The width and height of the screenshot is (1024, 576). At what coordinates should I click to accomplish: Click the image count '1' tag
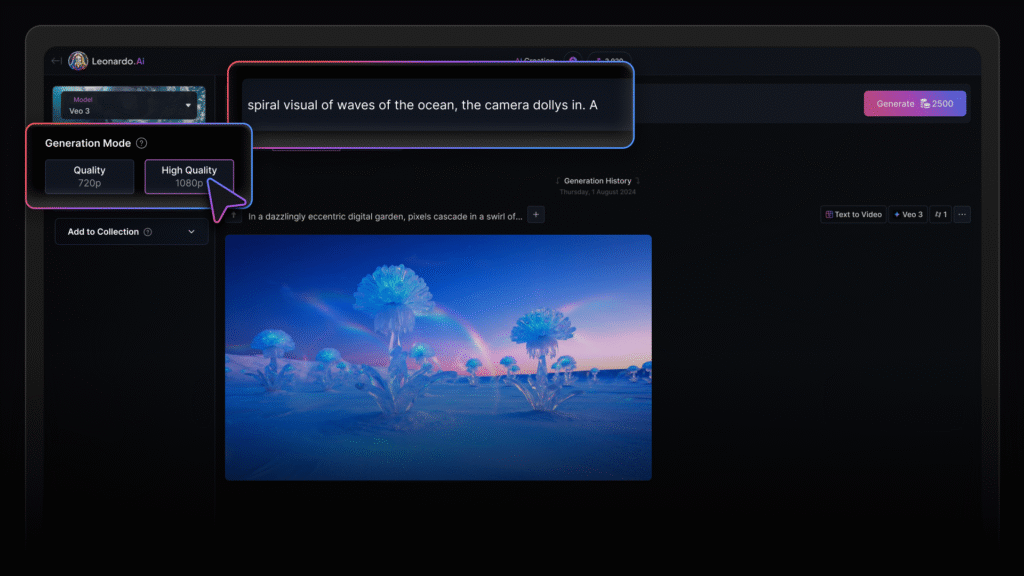pyautogui.click(x=940, y=214)
